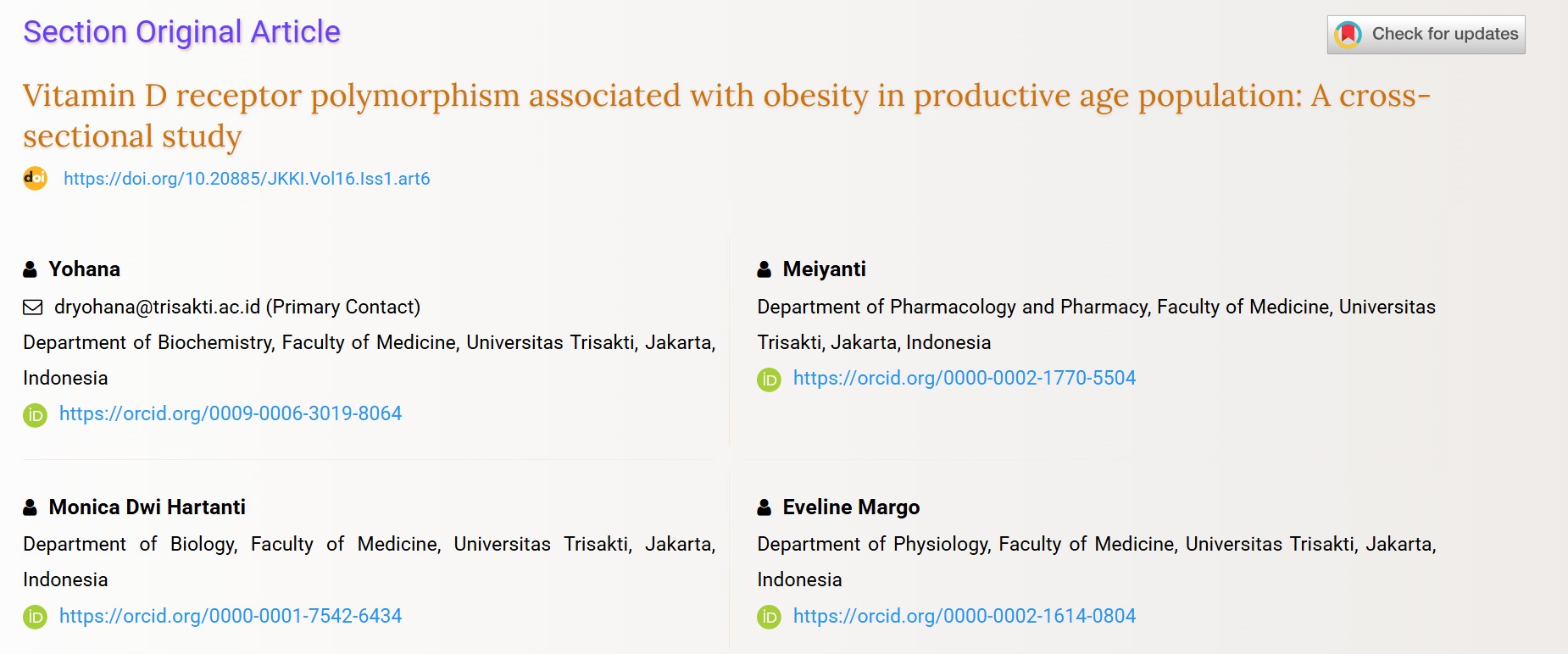The width and height of the screenshot is (1568, 654).
Task: Open Eveline Margo's ORCID link ending 0804
Action: 965,616
